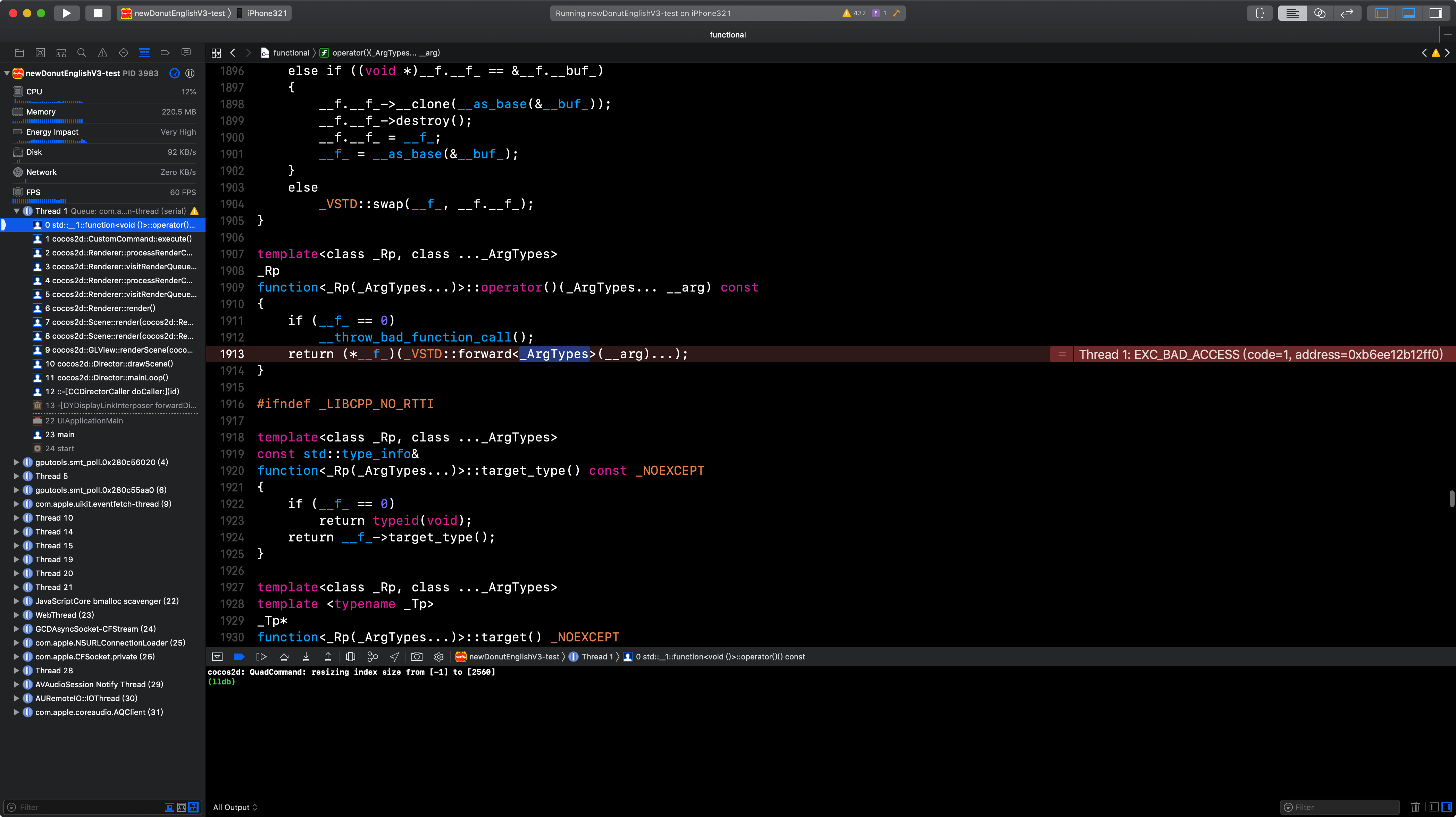Step over in the debug bar
1456x817 pixels.
pyautogui.click(x=284, y=657)
